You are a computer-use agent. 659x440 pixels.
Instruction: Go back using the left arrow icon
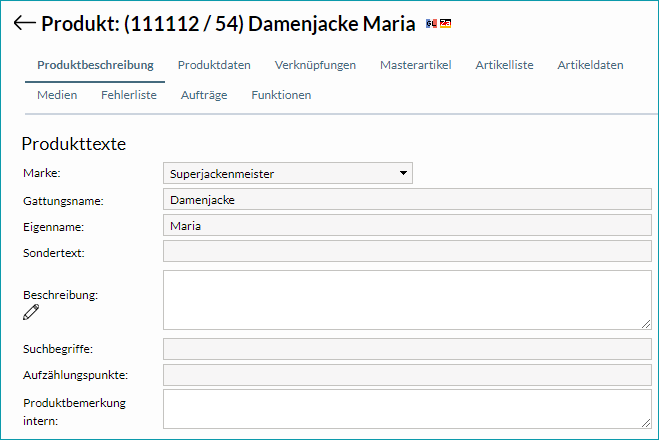pyautogui.click(x=24, y=23)
